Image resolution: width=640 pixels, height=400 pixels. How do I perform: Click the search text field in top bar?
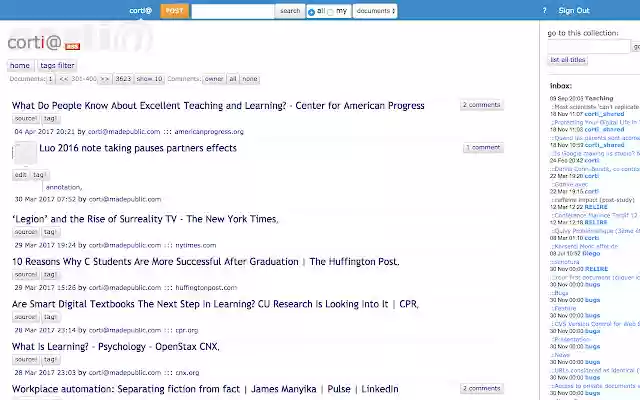tap(233, 11)
